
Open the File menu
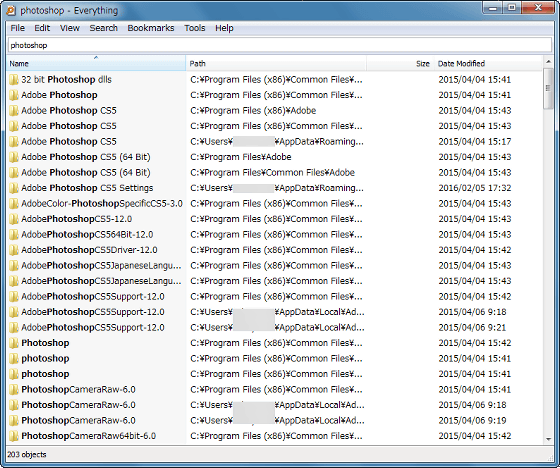click(18, 28)
